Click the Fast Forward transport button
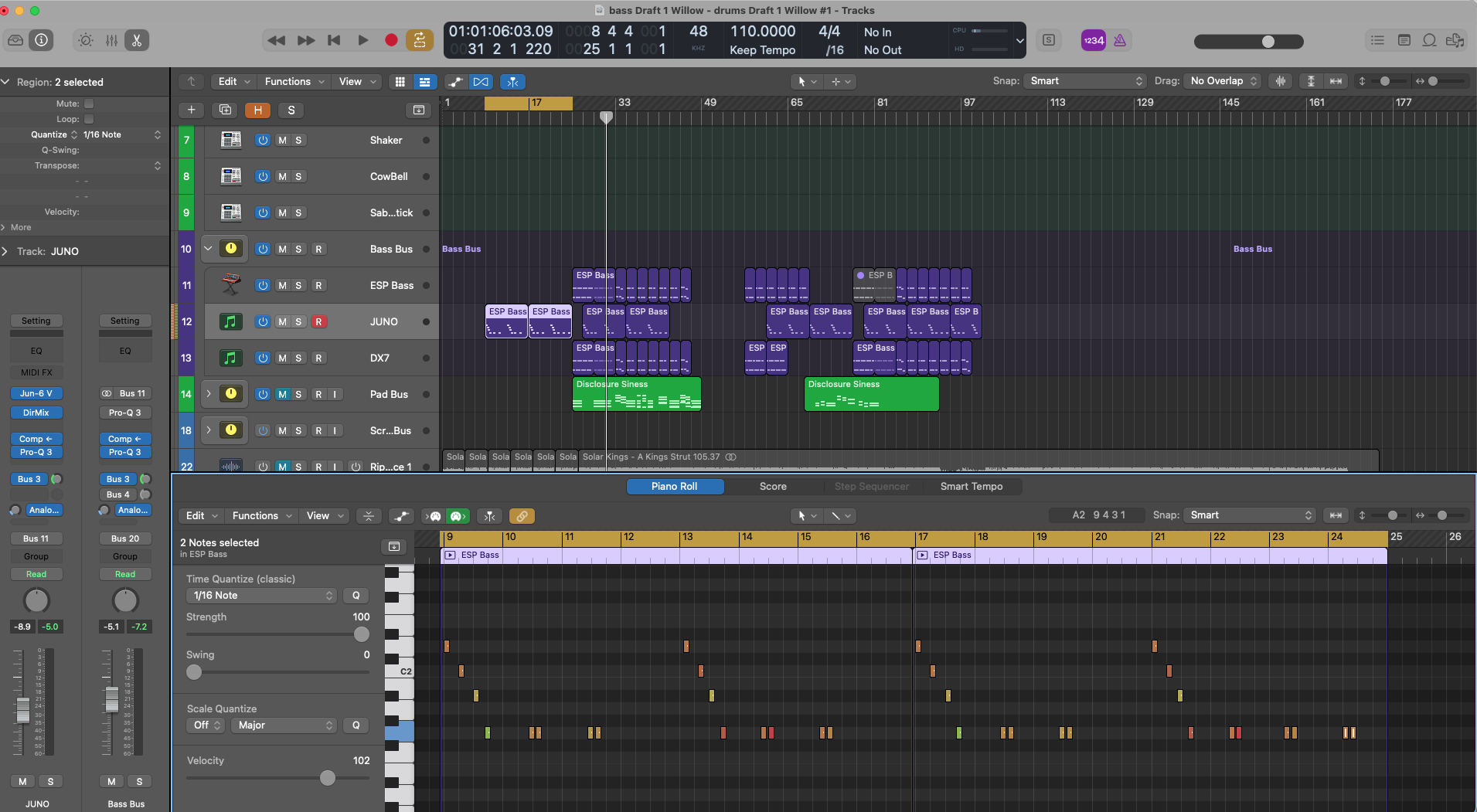Screen dimensions: 1477x812 coord(306,40)
